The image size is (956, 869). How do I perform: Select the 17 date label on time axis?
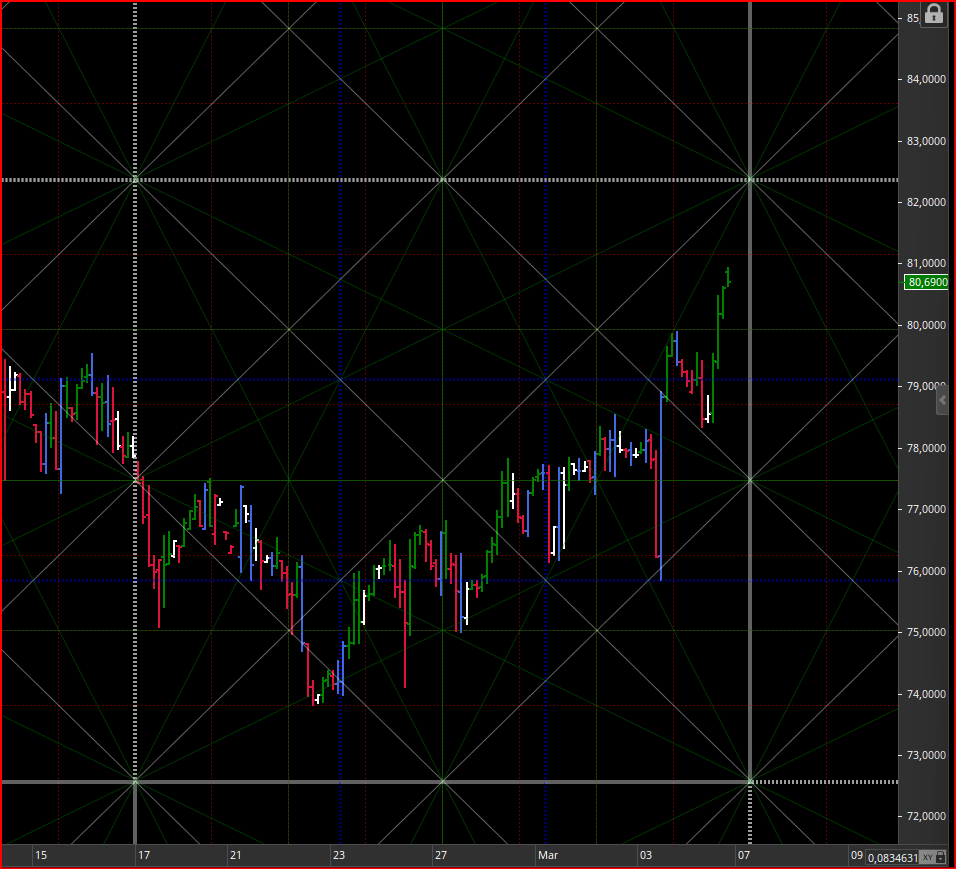click(x=144, y=855)
